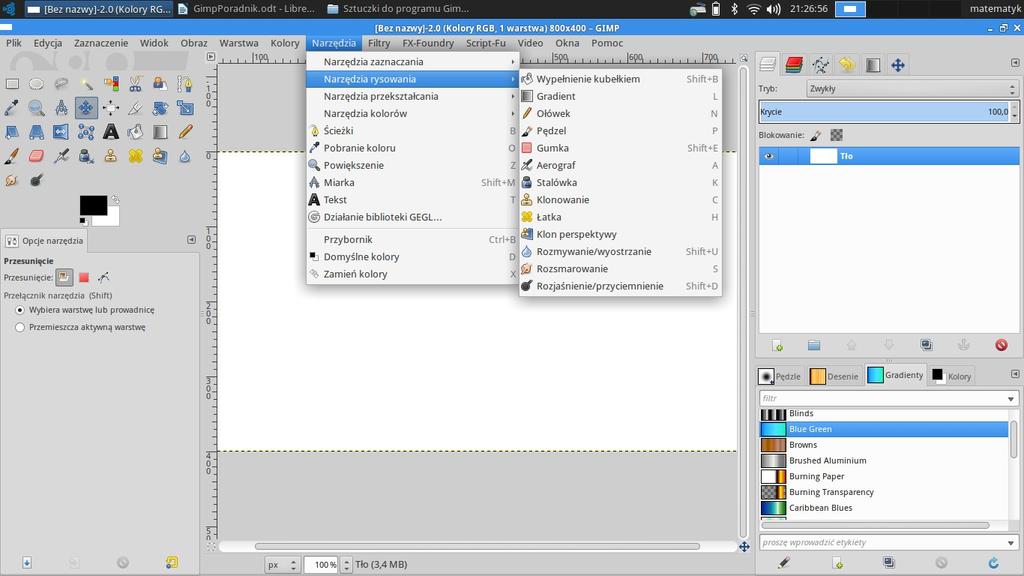Select the Dodge/Burn tool in toolbox
1024x576 pixels.
pyautogui.click(x=37, y=180)
